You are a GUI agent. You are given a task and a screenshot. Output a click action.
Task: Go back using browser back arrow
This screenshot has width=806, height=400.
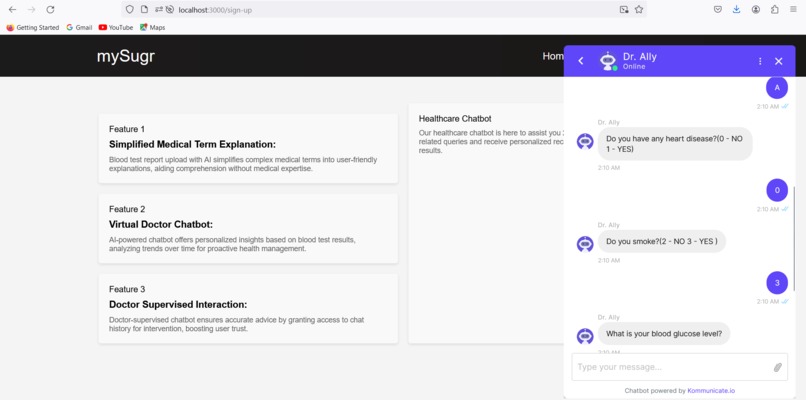pyautogui.click(x=12, y=9)
